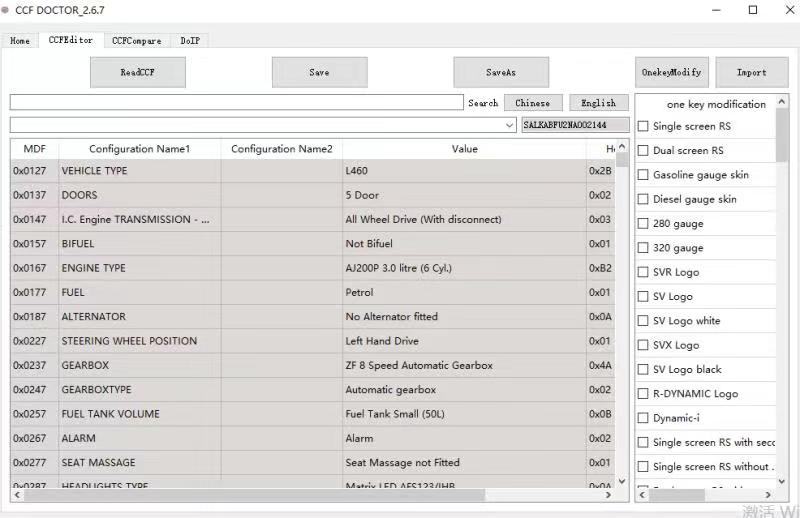Click the Import button
Image resolution: width=800 pixels, height=518 pixels.
point(751,72)
